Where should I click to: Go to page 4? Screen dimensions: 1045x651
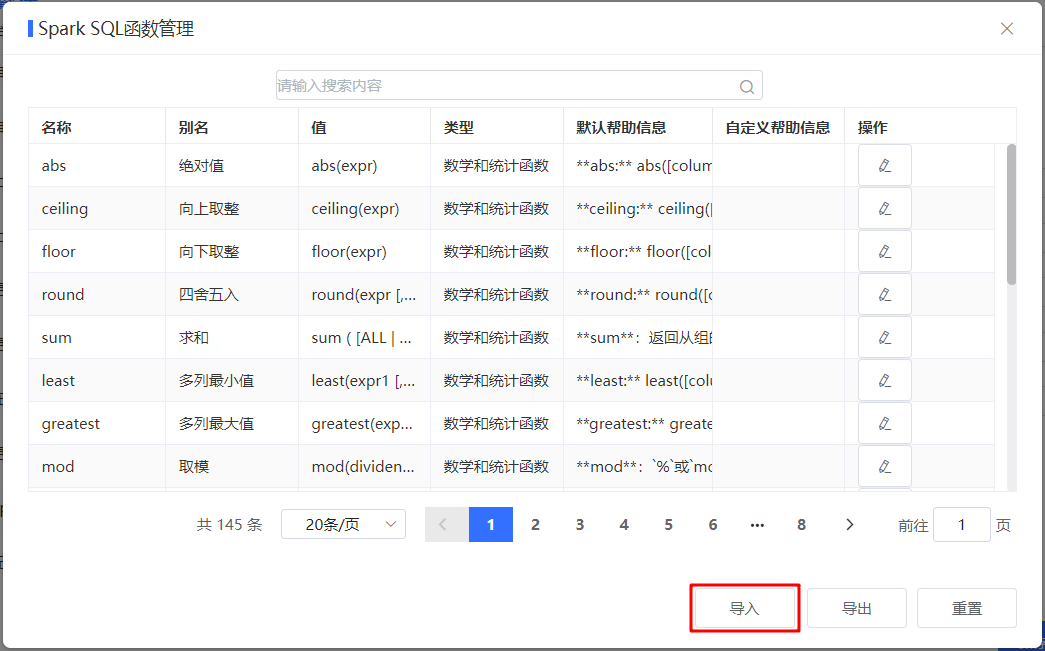pyautogui.click(x=624, y=524)
